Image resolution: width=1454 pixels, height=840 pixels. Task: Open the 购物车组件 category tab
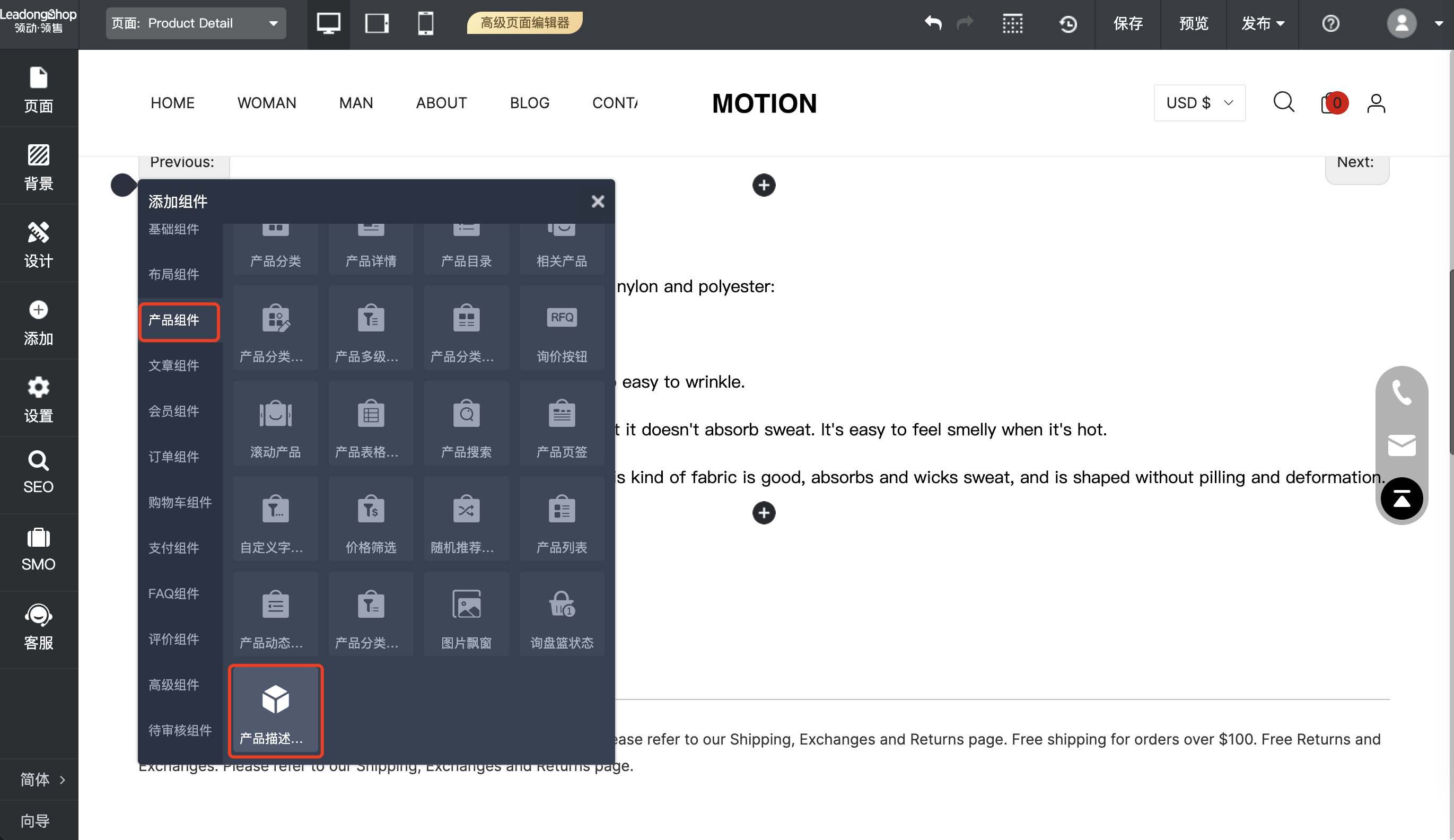pyautogui.click(x=179, y=502)
